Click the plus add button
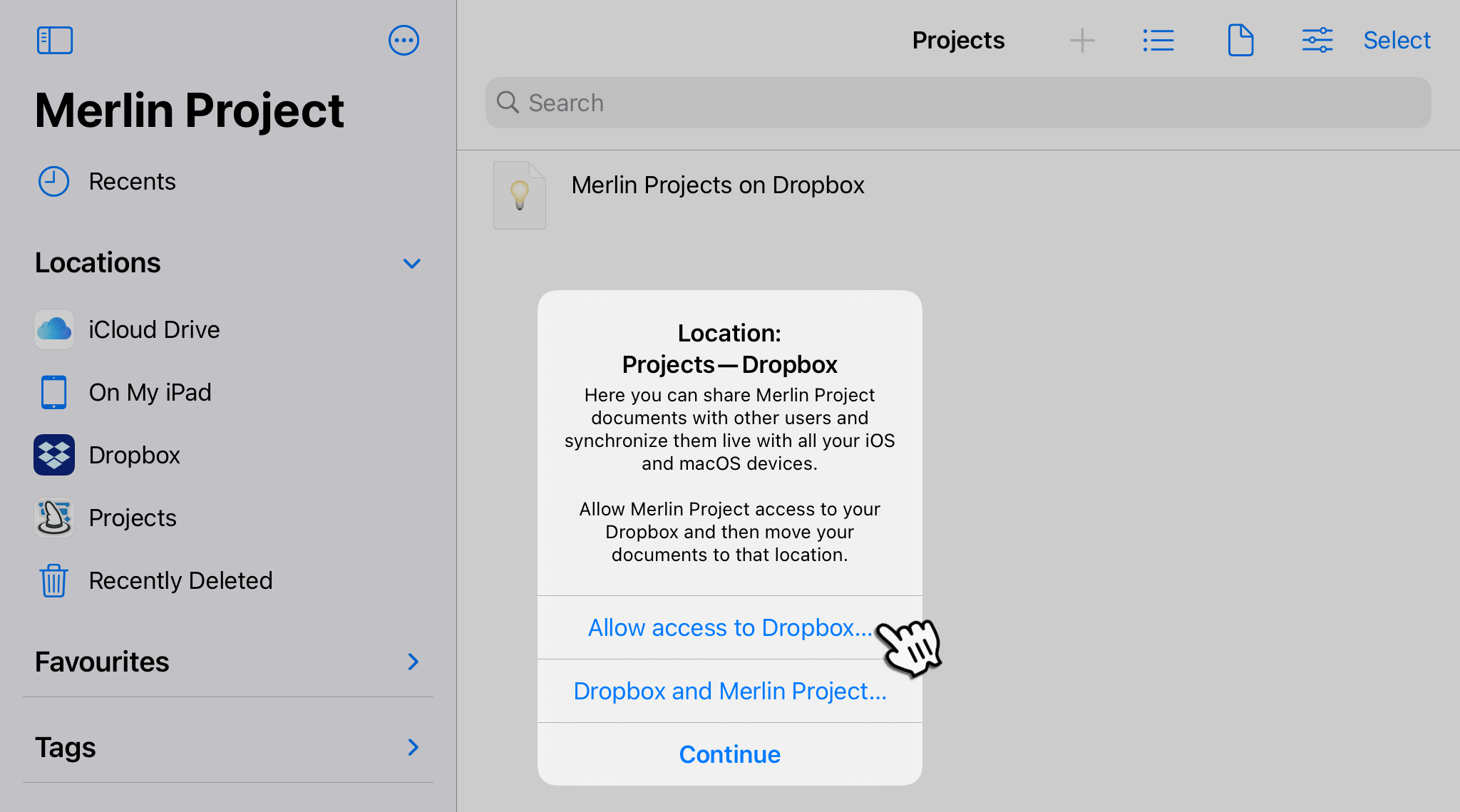 pyautogui.click(x=1082, y=41)
